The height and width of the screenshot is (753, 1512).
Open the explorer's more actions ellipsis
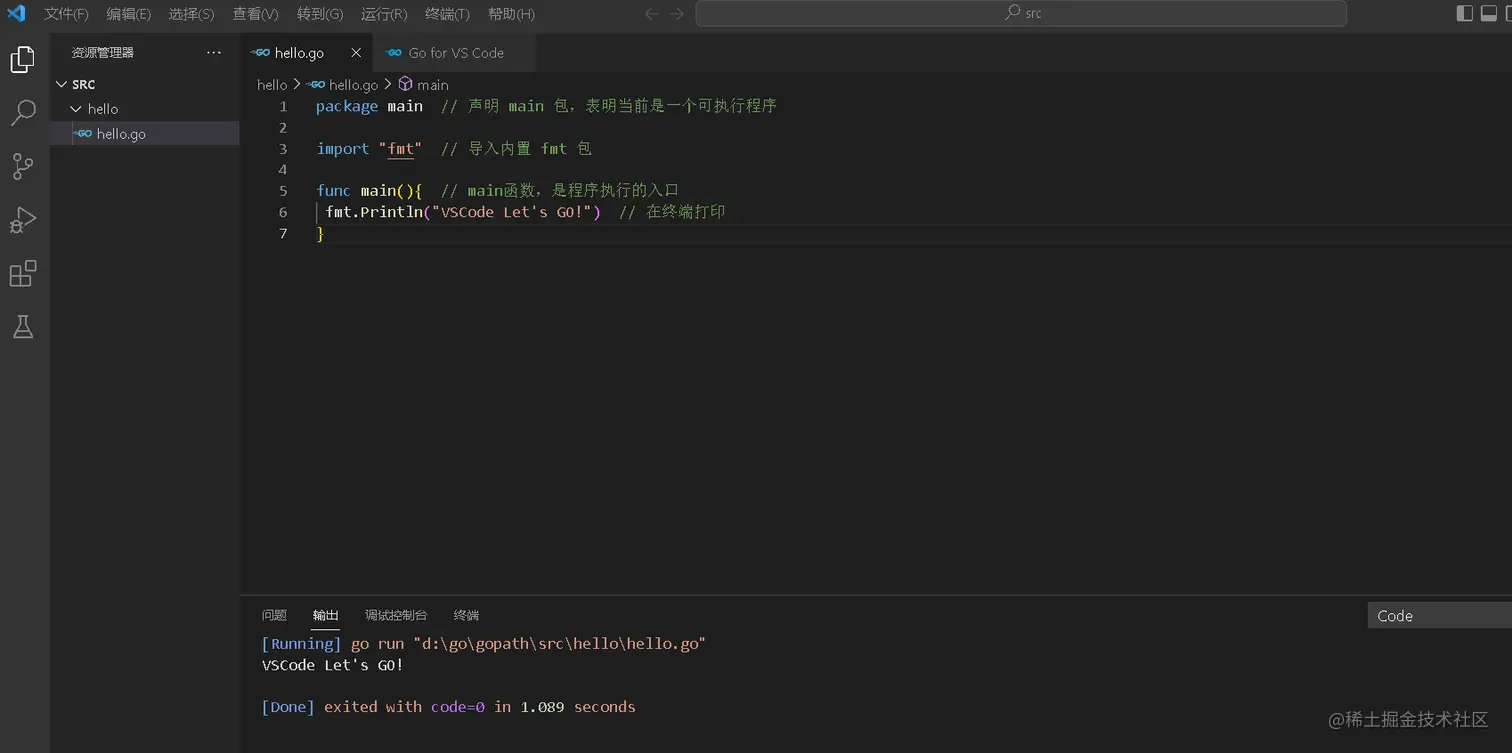[x=214, y=52]
